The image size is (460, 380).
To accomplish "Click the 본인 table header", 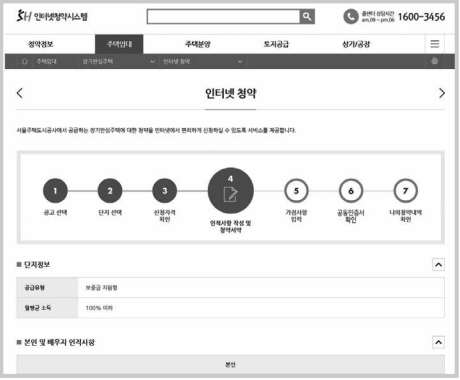I will click(x=231, y=364).
